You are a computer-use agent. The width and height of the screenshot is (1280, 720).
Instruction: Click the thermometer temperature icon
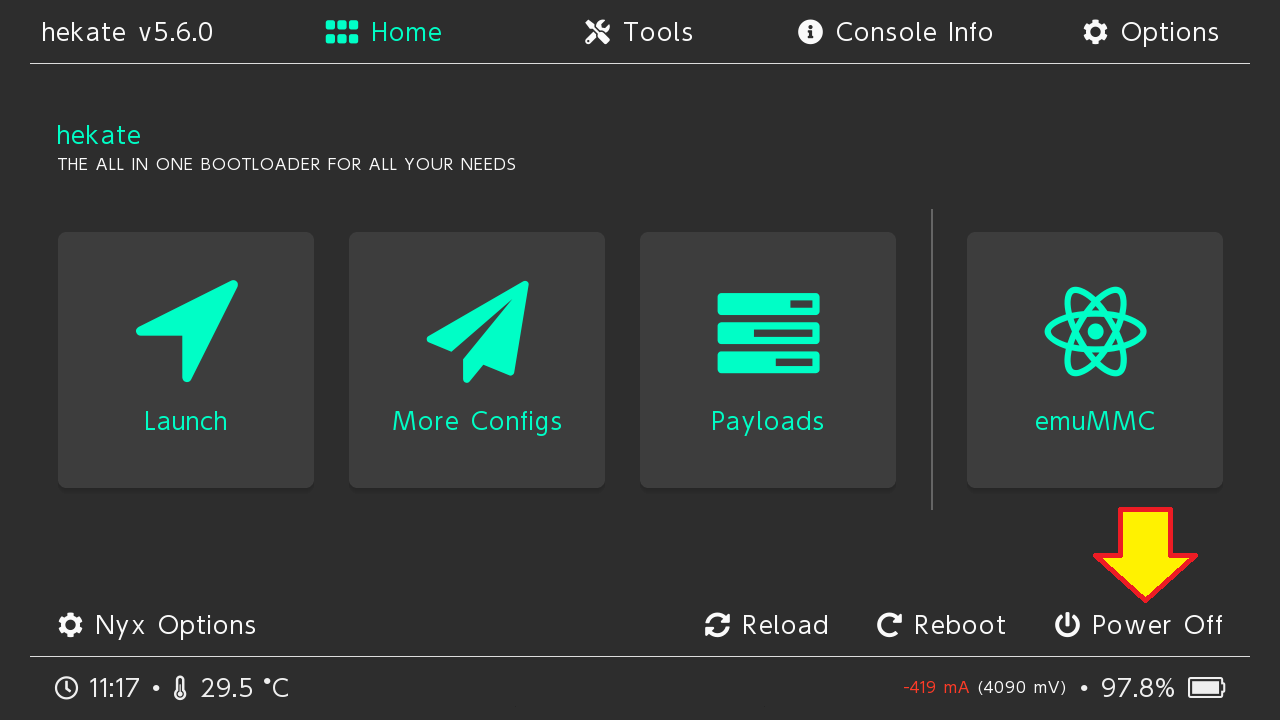coord(180,688)
